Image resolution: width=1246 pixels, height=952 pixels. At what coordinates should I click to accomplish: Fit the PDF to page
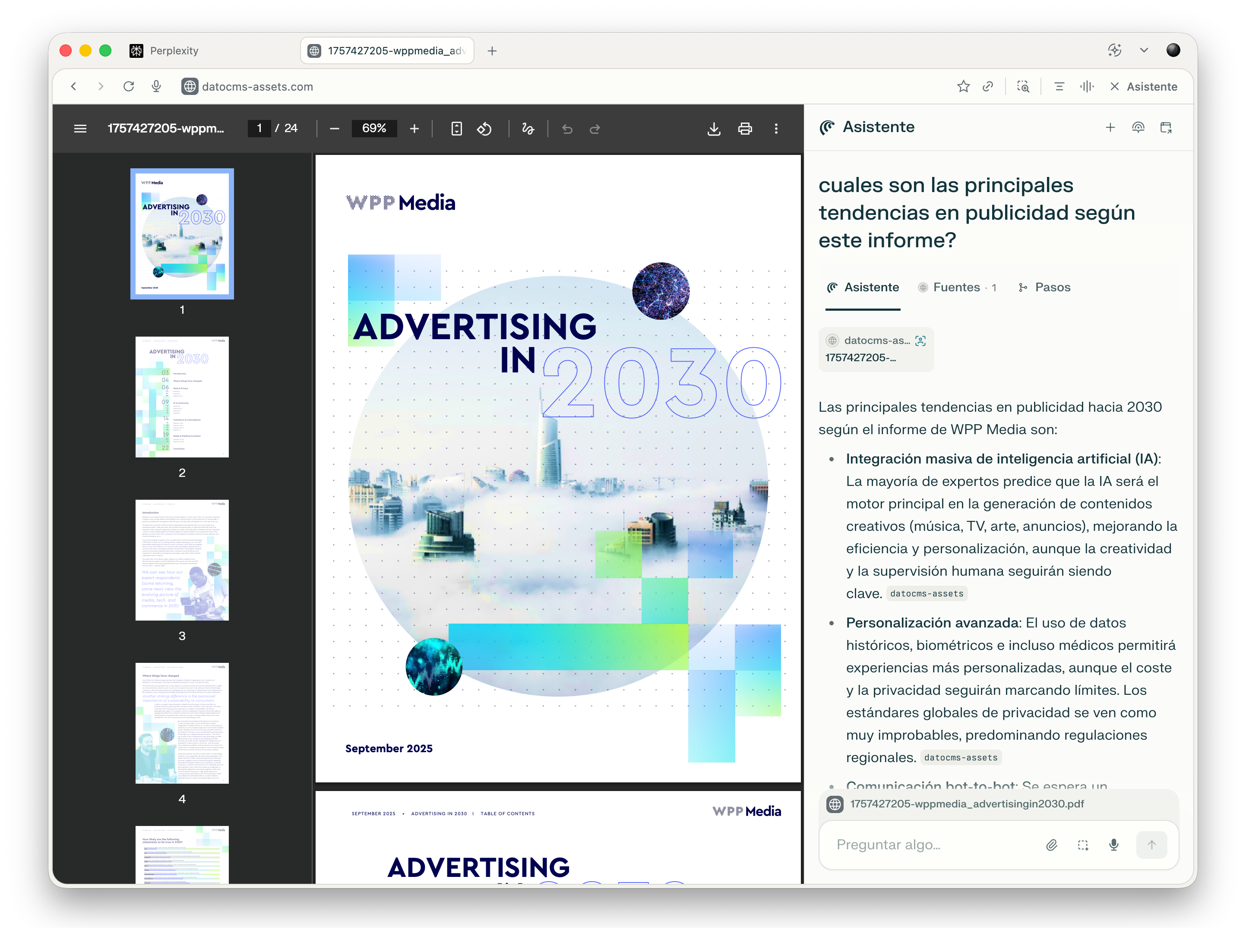[x=456, y=129]
